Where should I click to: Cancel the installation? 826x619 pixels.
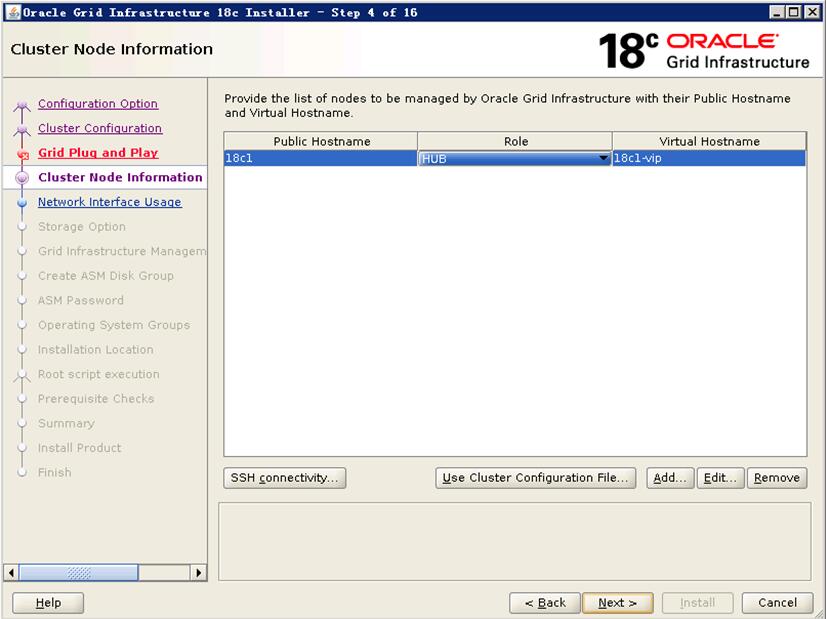click(777, 603)
